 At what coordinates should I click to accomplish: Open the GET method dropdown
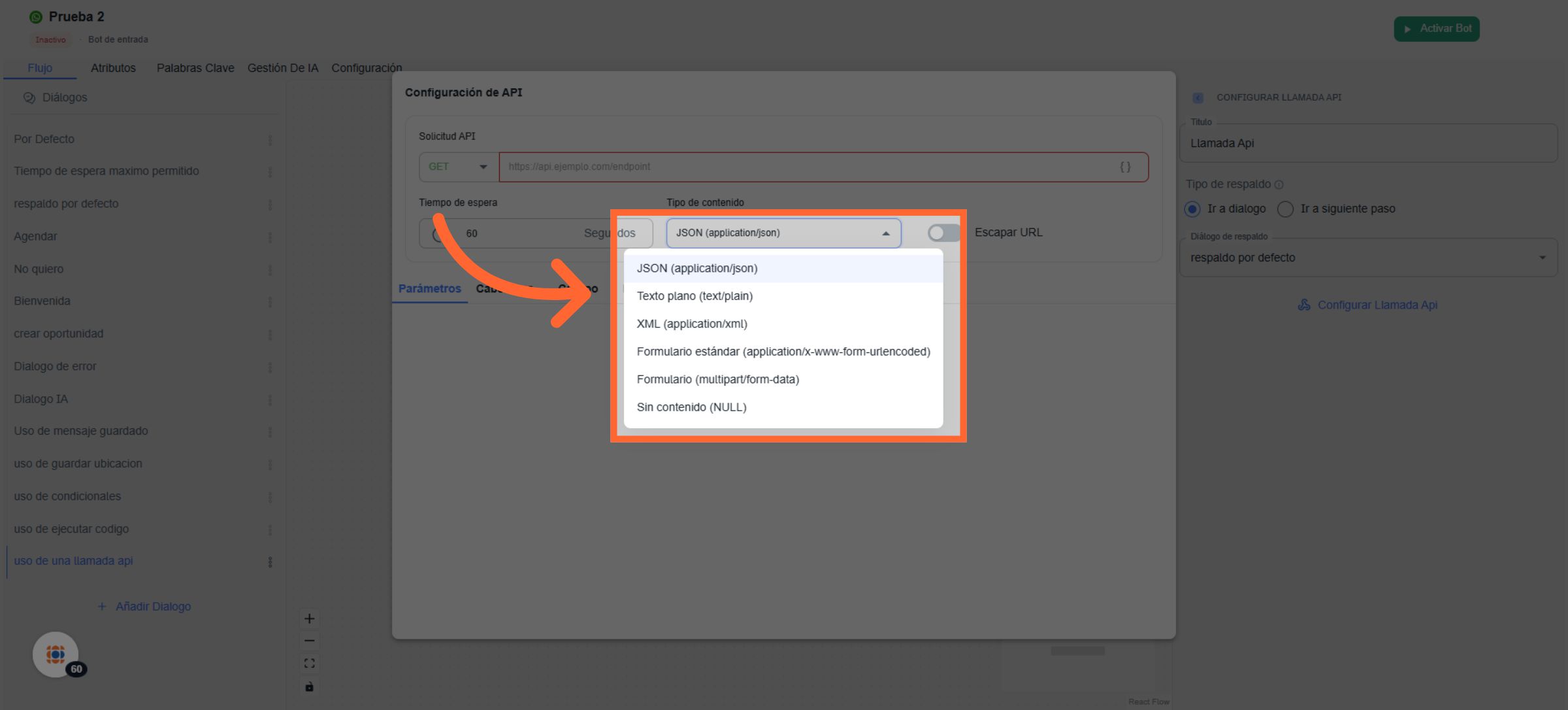pyautogui.click(x=458, y=167)
